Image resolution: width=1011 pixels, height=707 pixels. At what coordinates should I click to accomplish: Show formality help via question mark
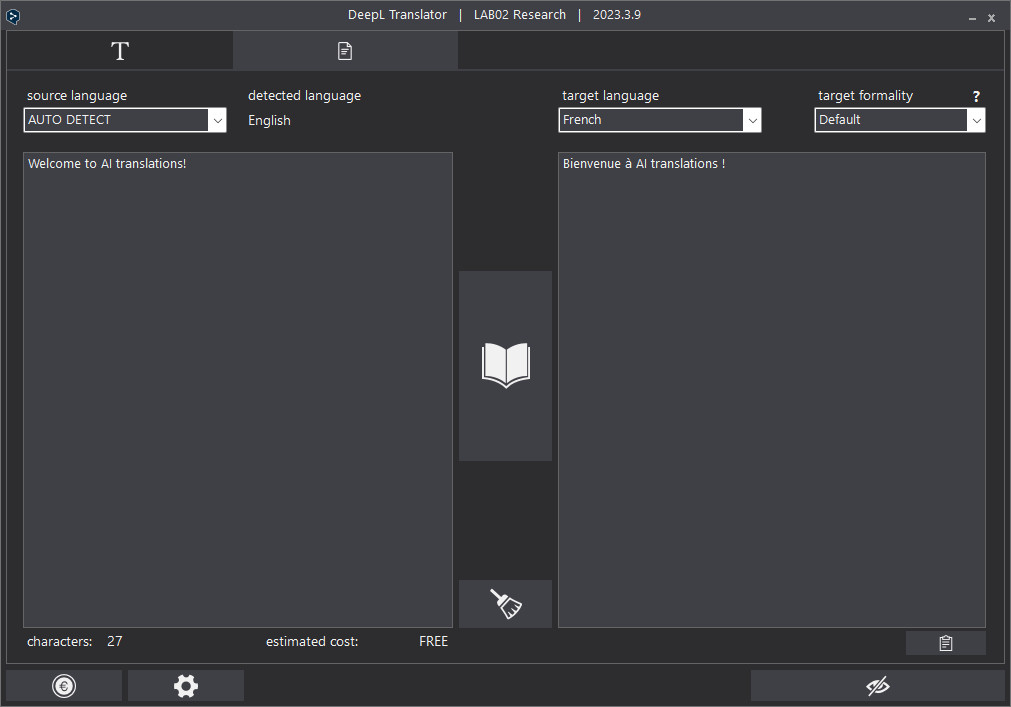click(976, 96)
